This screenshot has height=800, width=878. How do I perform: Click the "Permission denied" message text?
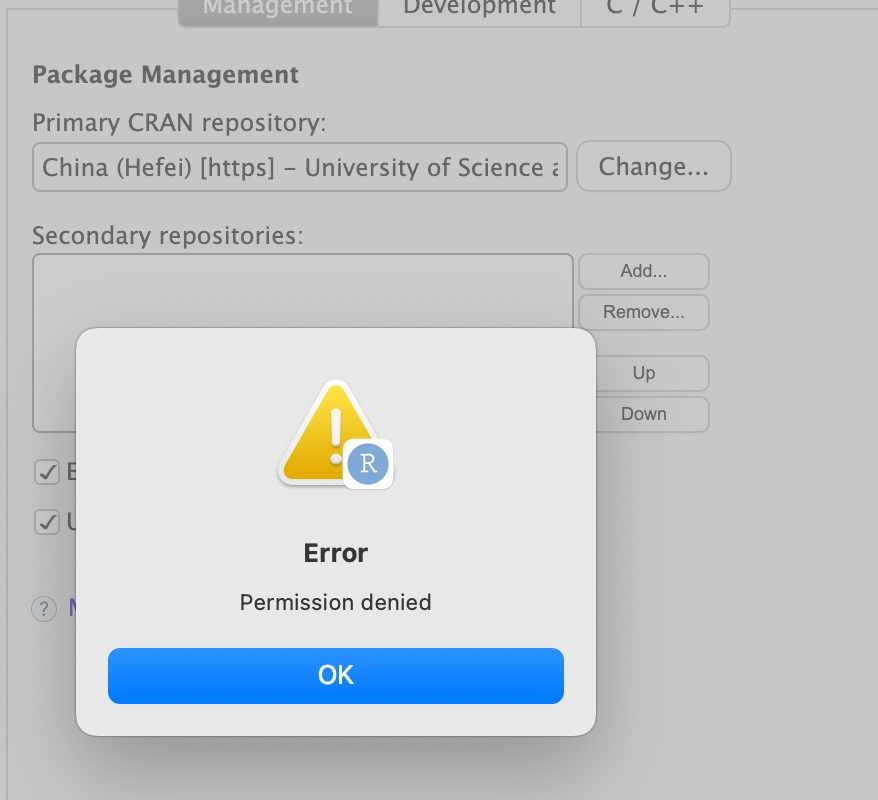point(336,603)
